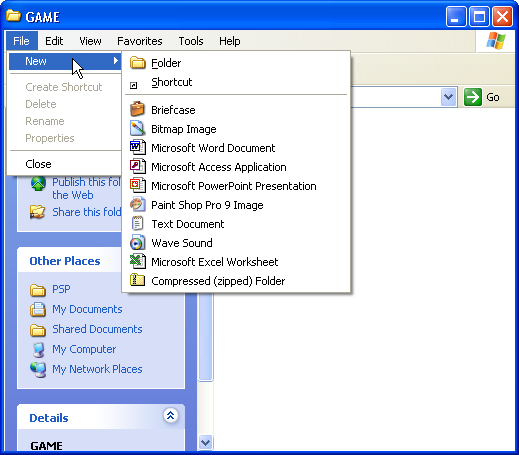Click the Go button label

click(x=493, y=97)
